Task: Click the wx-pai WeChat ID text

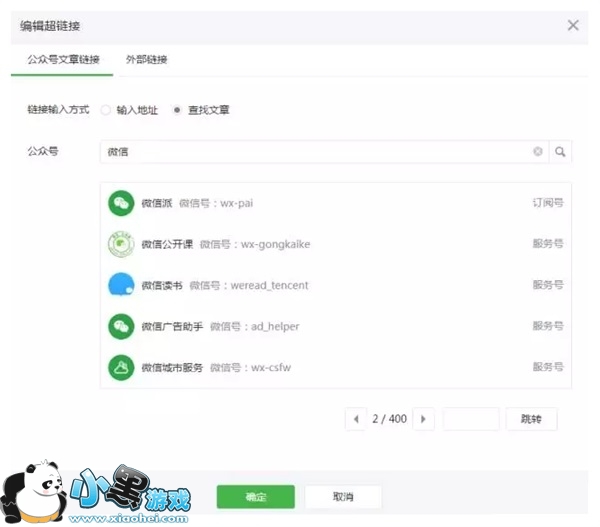Action: (236, 203)
